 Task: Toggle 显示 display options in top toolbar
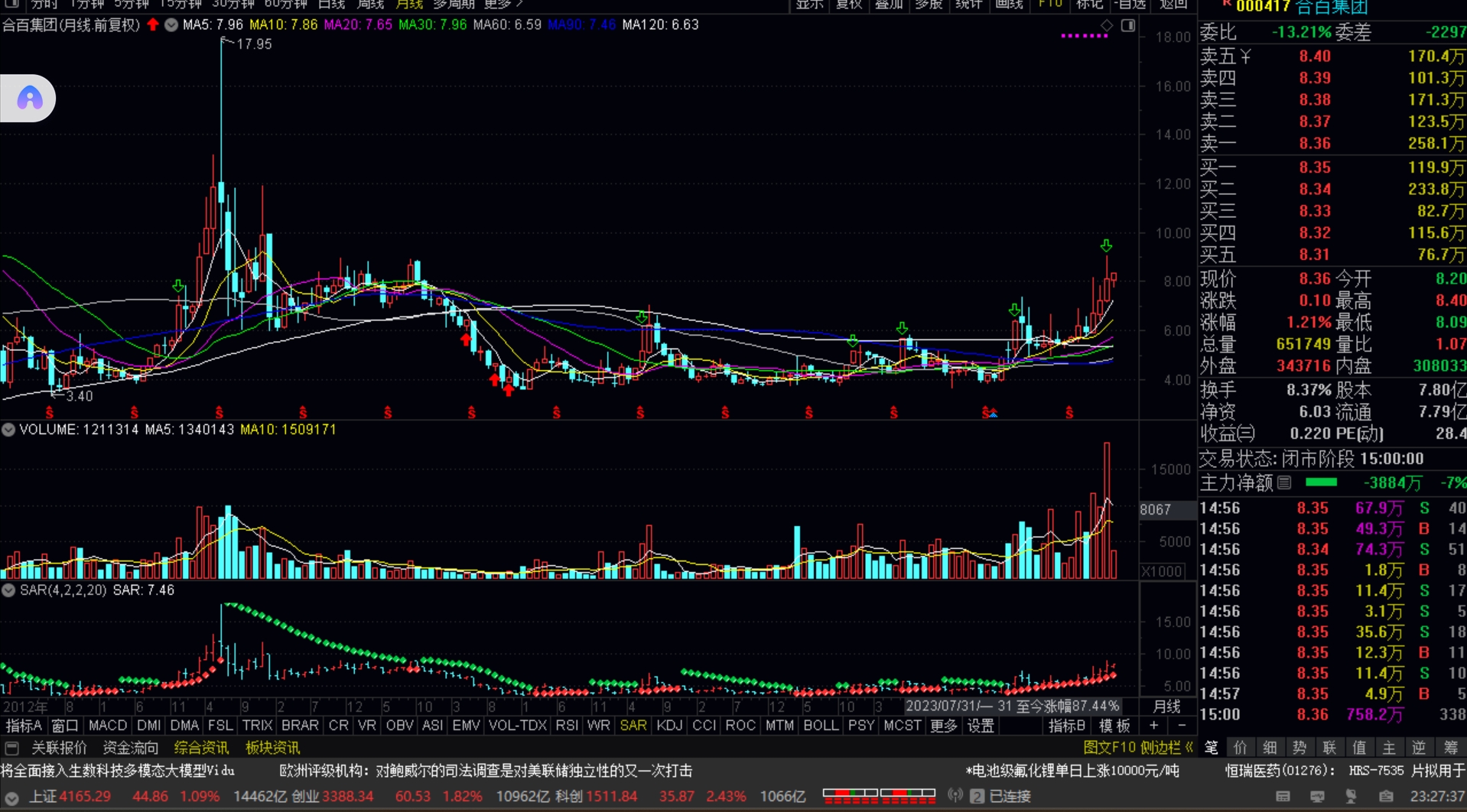tap(809, 5)
